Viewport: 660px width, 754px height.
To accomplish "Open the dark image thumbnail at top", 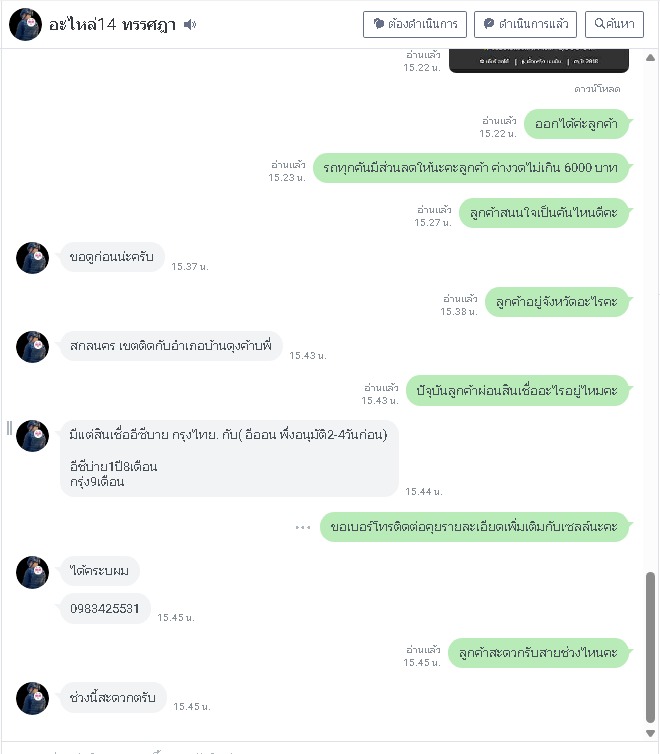I will coord(539,61).
